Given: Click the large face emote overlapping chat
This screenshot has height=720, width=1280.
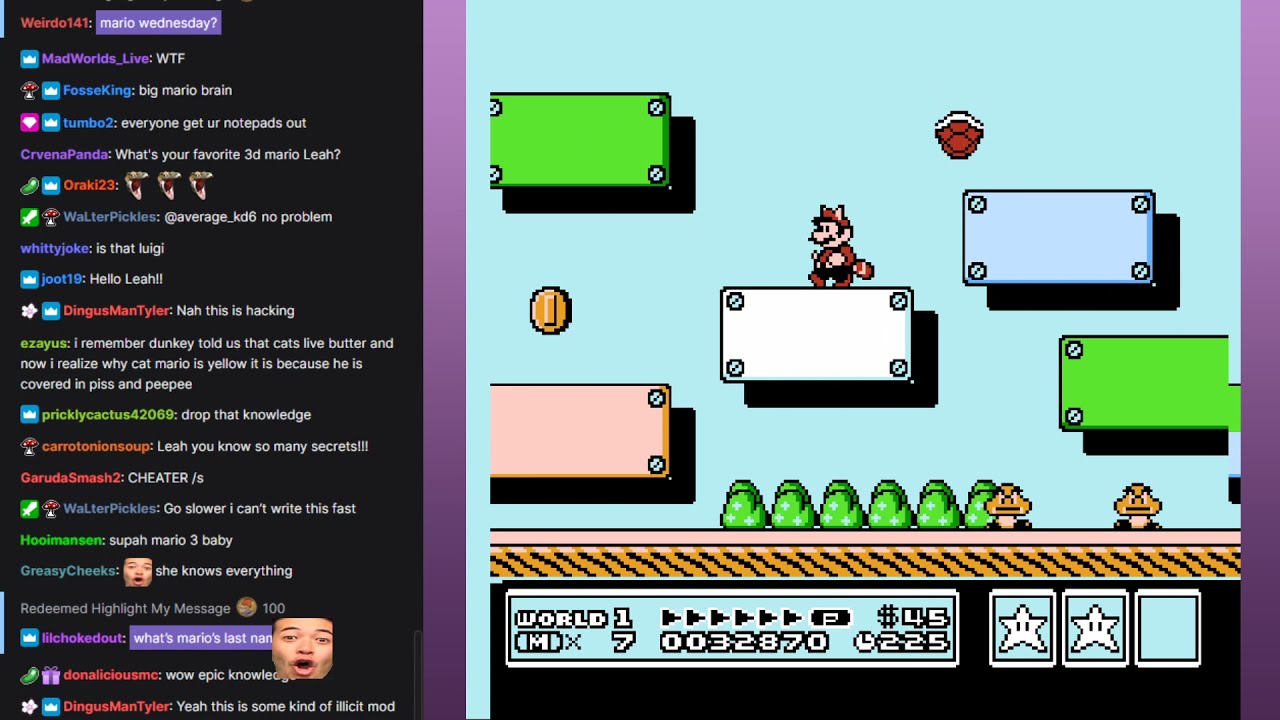Looking at the screenshot, I should click(302, 649).
